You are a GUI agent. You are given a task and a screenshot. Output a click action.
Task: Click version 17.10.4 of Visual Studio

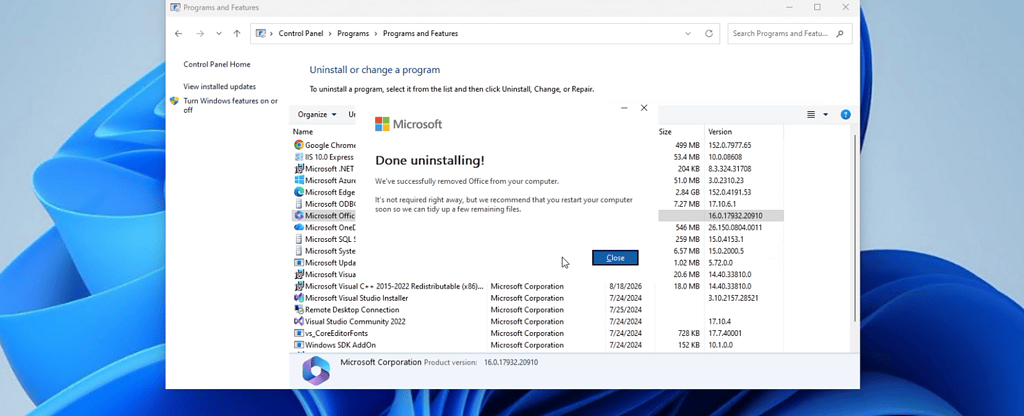[x=720, y=321]
